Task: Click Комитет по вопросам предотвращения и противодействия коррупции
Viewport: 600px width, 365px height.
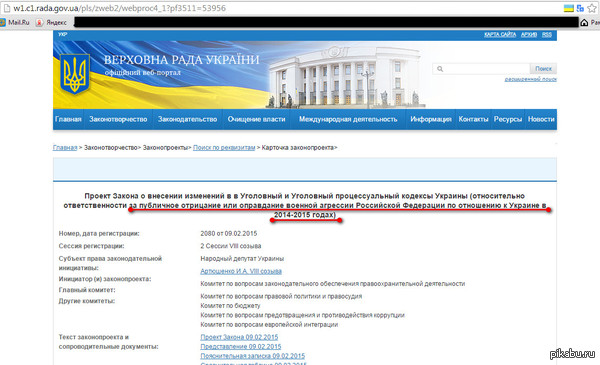Action: pyautogui.click(x=303, y=315)
